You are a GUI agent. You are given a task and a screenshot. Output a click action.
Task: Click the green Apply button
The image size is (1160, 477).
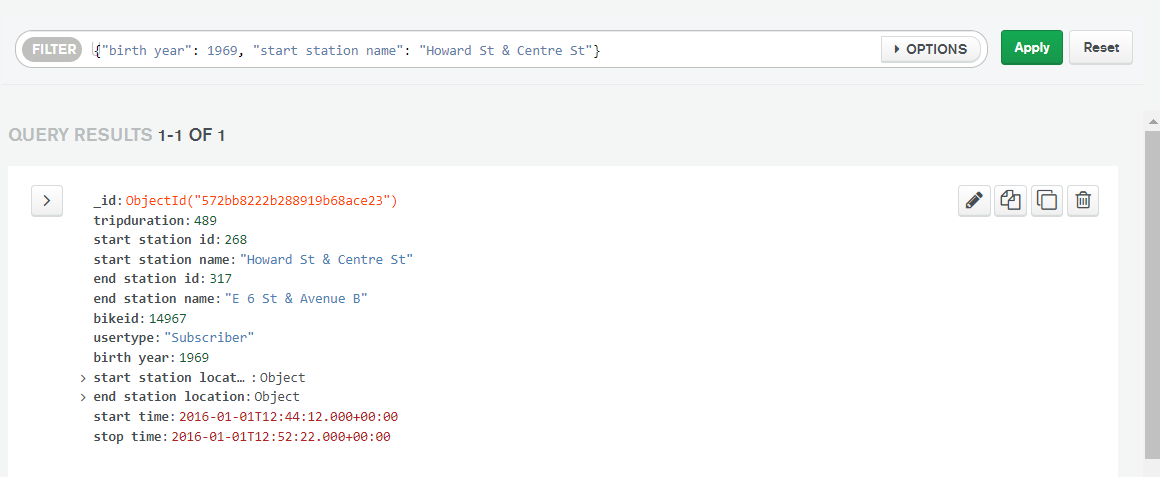click(x=1031, y=47)
